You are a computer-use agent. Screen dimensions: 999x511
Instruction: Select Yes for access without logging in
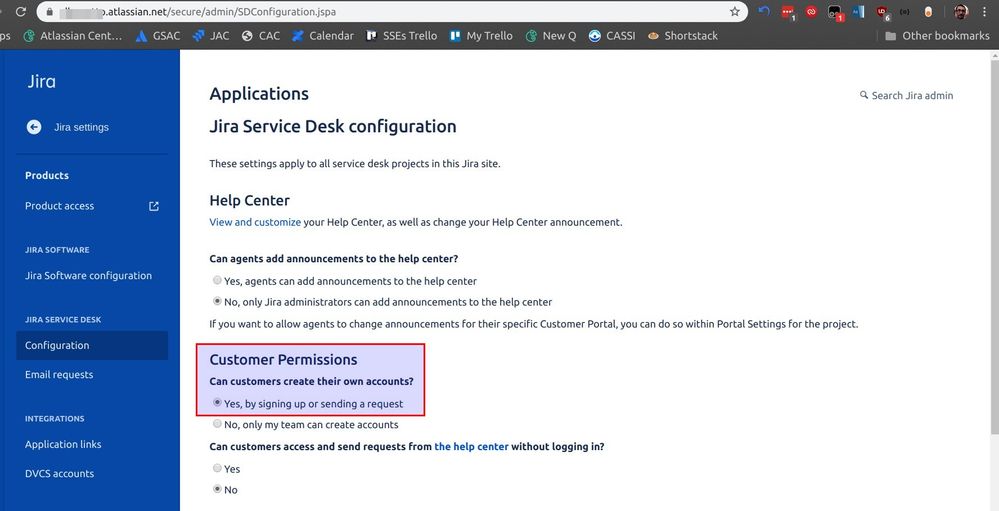click(217, 468)
